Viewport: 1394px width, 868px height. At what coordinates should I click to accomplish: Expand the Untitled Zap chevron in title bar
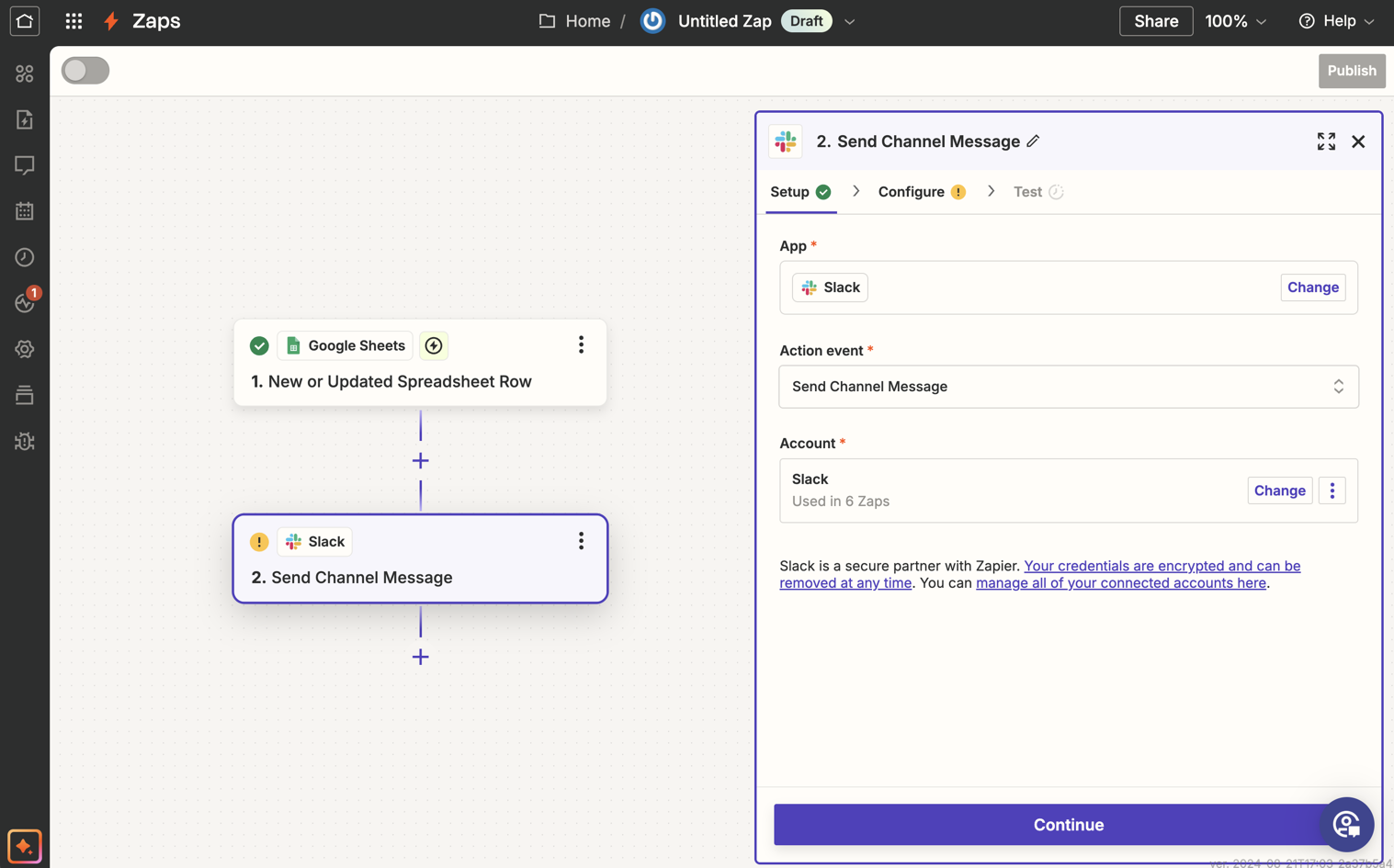[848, 20]
